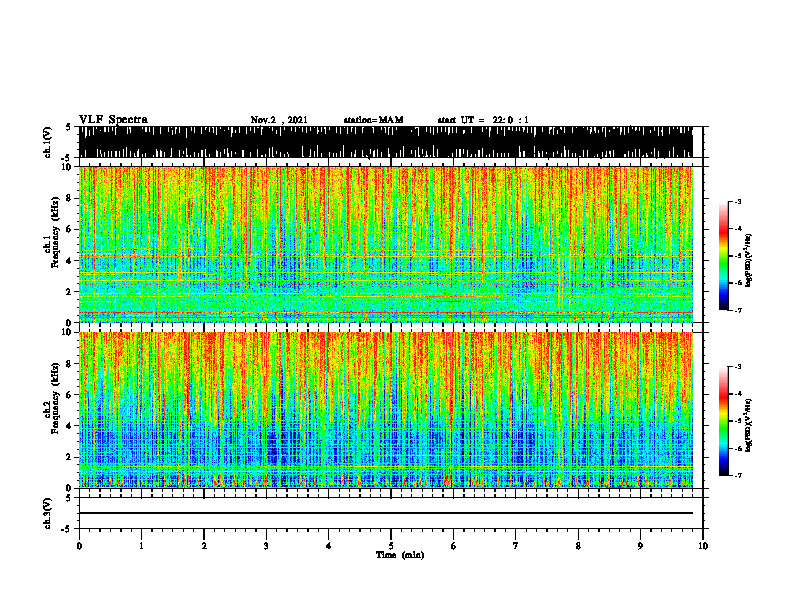This screenshot has width=792, height=612.
Task: Click the ch.2 color bar PSD unit label
Action: [x=749, y=425]
